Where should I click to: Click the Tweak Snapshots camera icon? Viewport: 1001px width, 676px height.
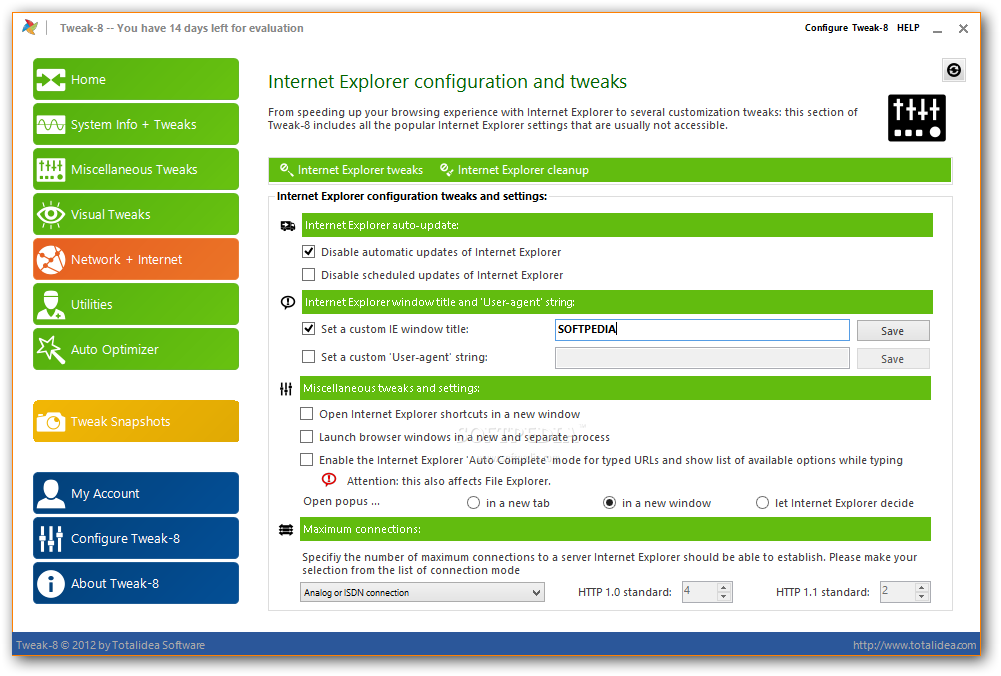coord(51,421)
